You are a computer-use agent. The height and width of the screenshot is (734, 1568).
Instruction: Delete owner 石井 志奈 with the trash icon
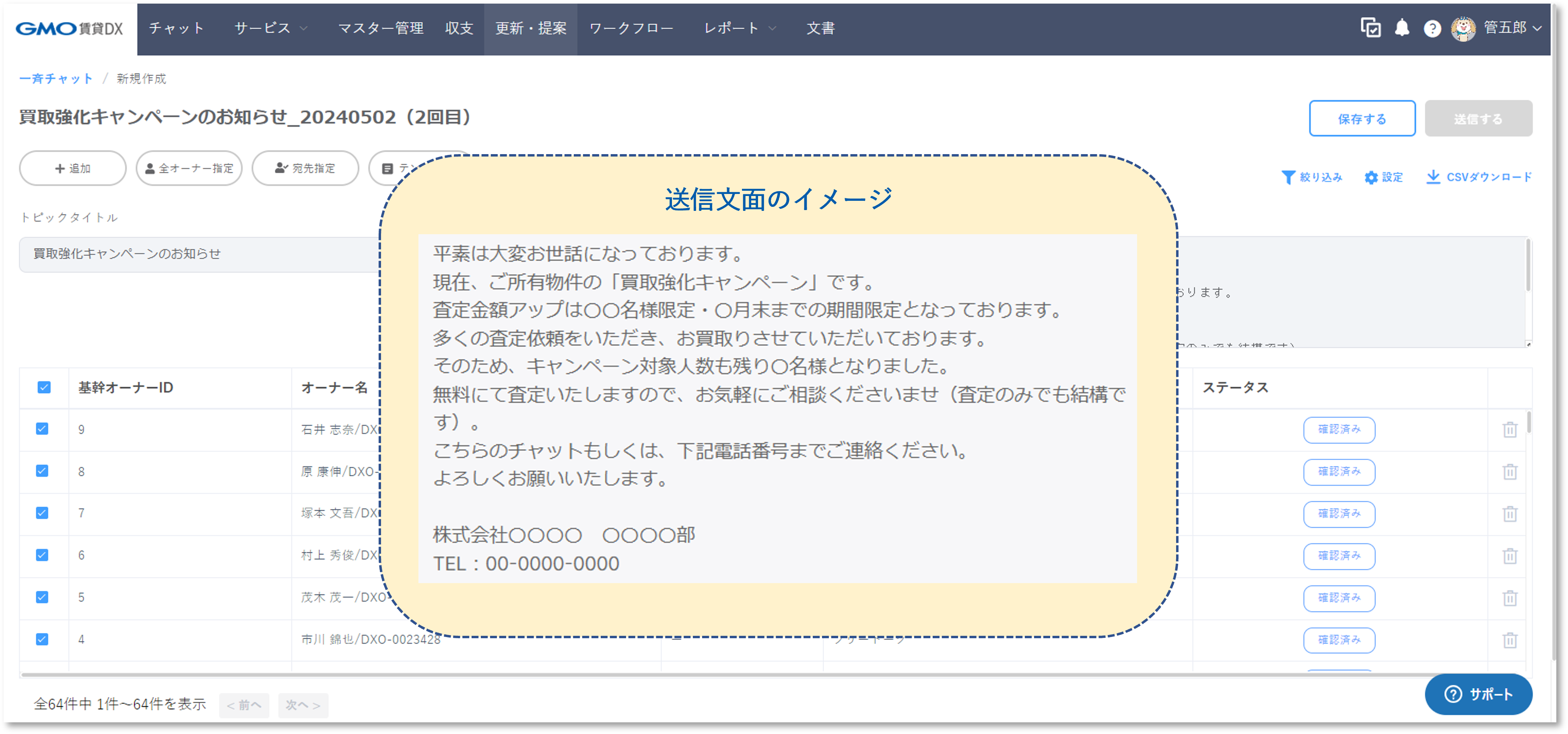coord(1511,430)
